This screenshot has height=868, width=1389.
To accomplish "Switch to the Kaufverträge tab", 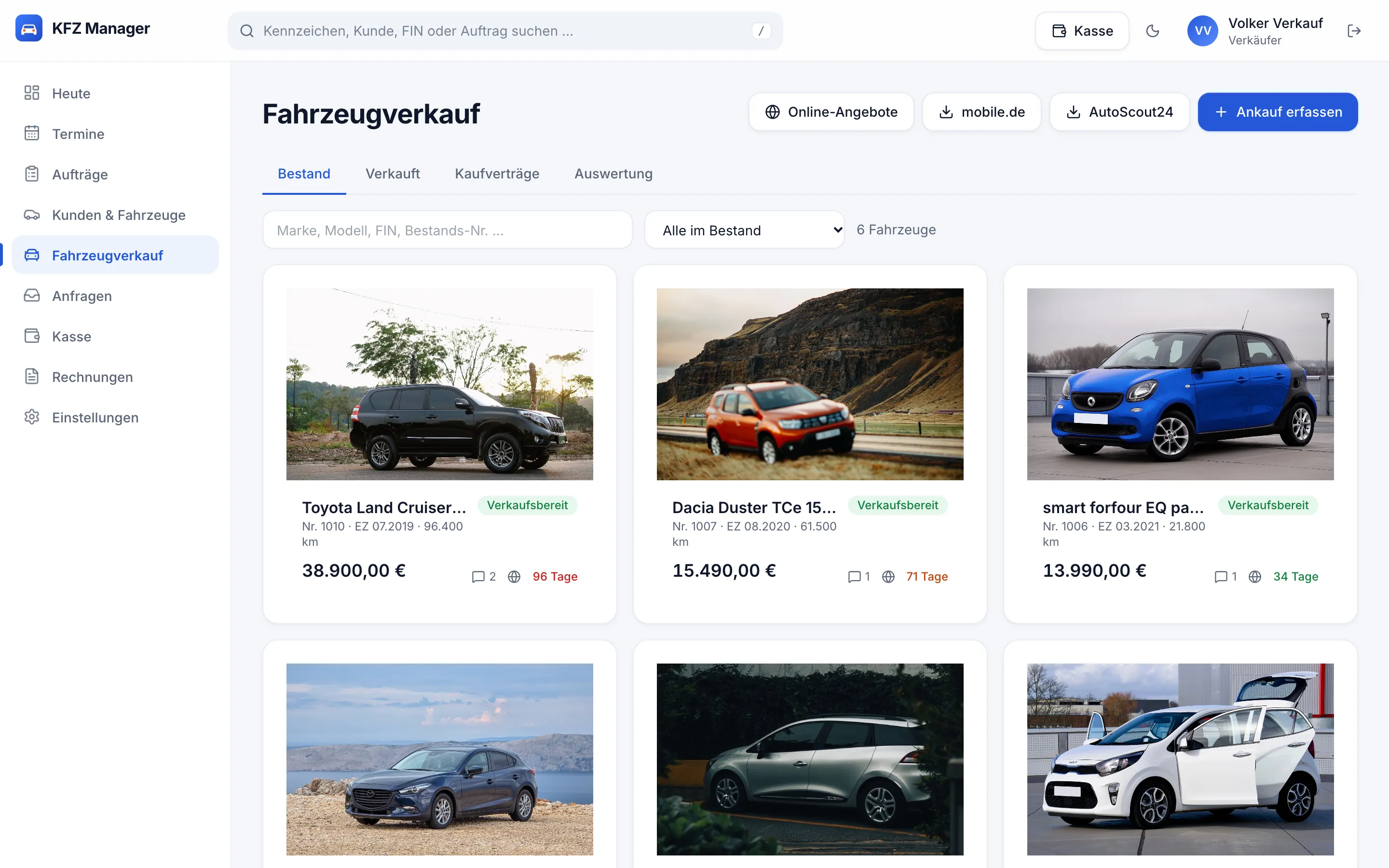I will pyautogui.click(x=497, y=174).
